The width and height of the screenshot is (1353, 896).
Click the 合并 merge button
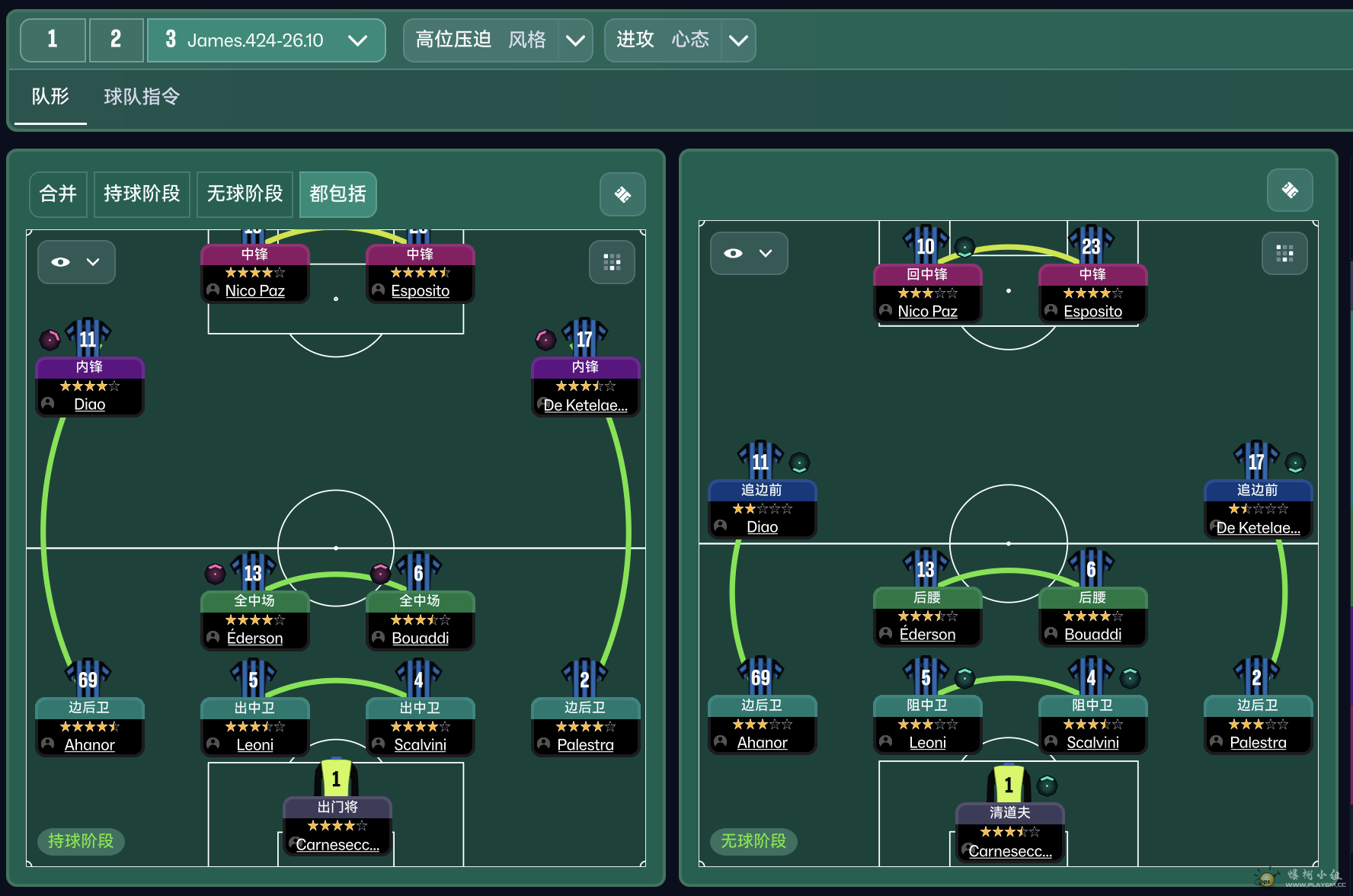pos(58,194)
